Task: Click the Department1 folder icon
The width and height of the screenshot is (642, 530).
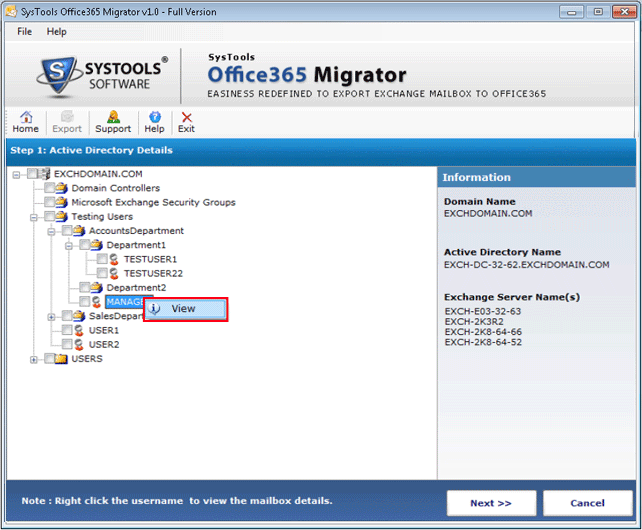Action: tap(97, 245)
